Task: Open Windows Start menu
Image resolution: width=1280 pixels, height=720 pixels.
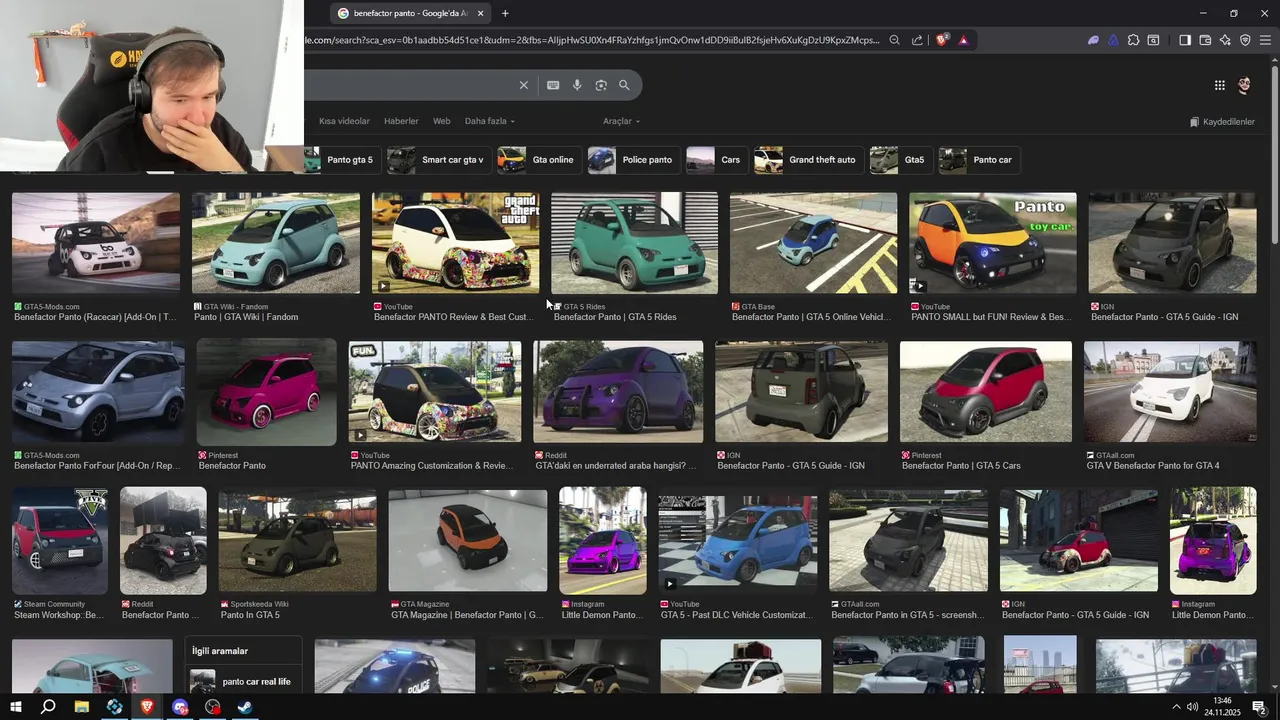Action: [x=16, y=707]
